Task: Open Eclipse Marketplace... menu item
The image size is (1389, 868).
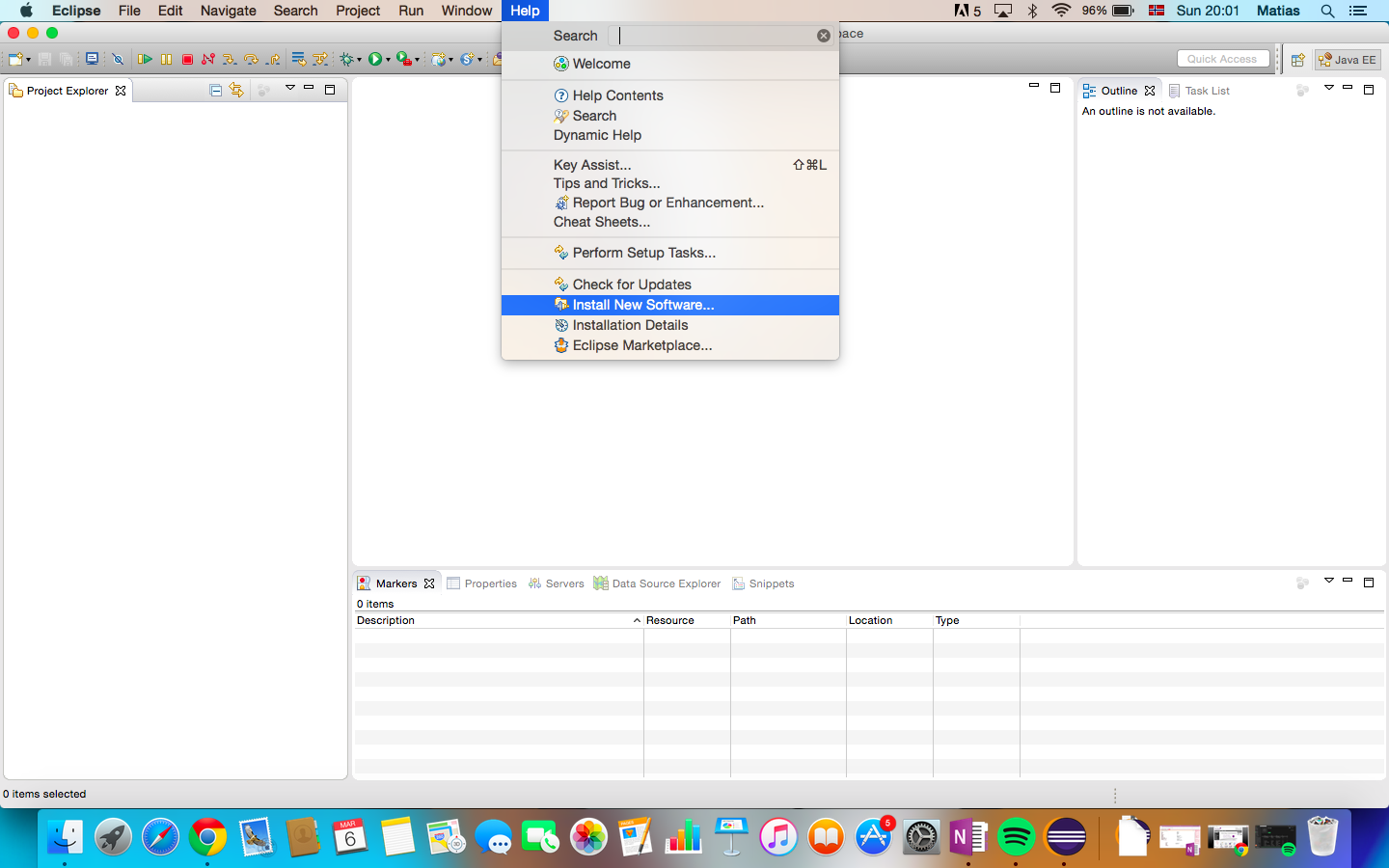Action: (670, 345)
